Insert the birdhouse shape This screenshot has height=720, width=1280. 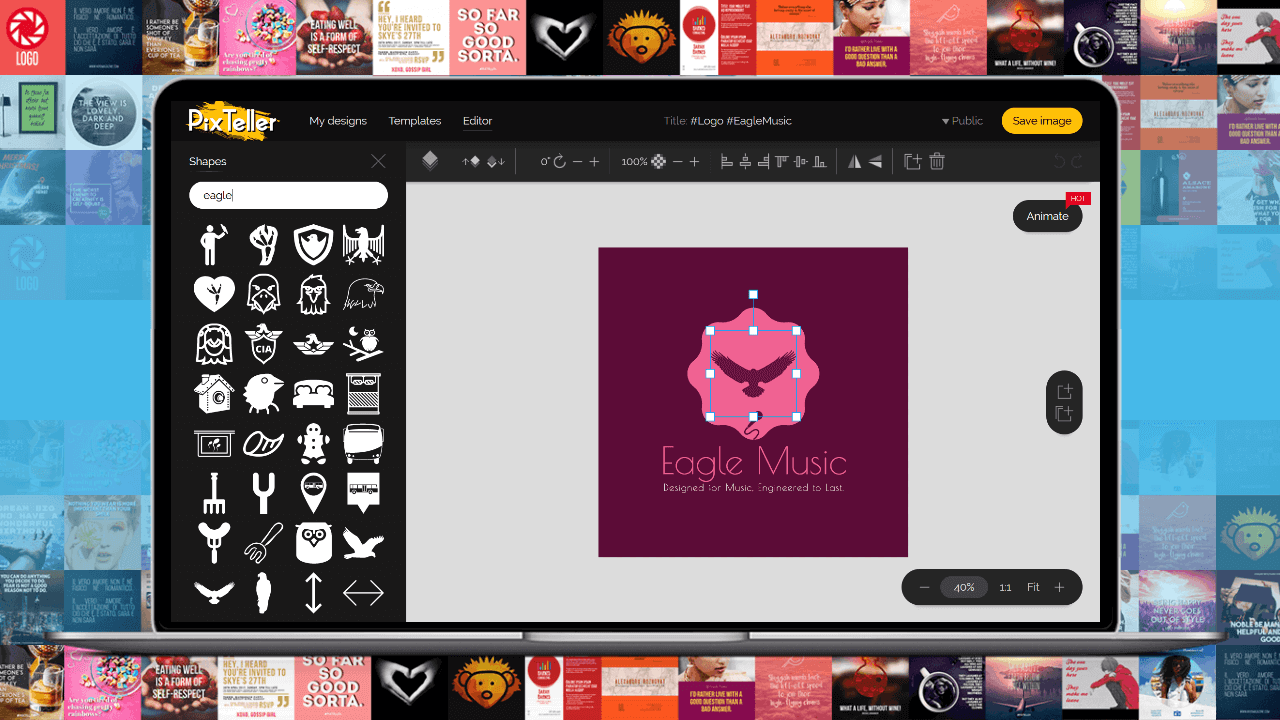click(214, 393)
